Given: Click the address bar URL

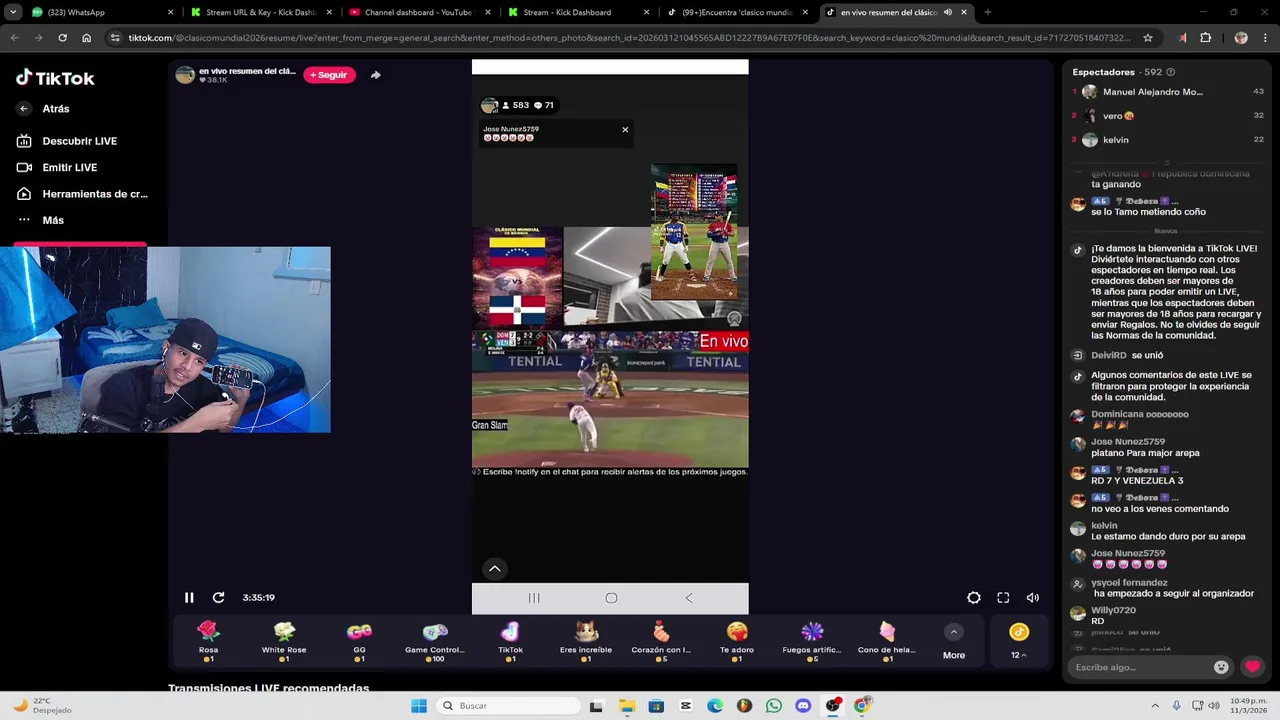Looking at the screenshot, I should click(630, 38).
